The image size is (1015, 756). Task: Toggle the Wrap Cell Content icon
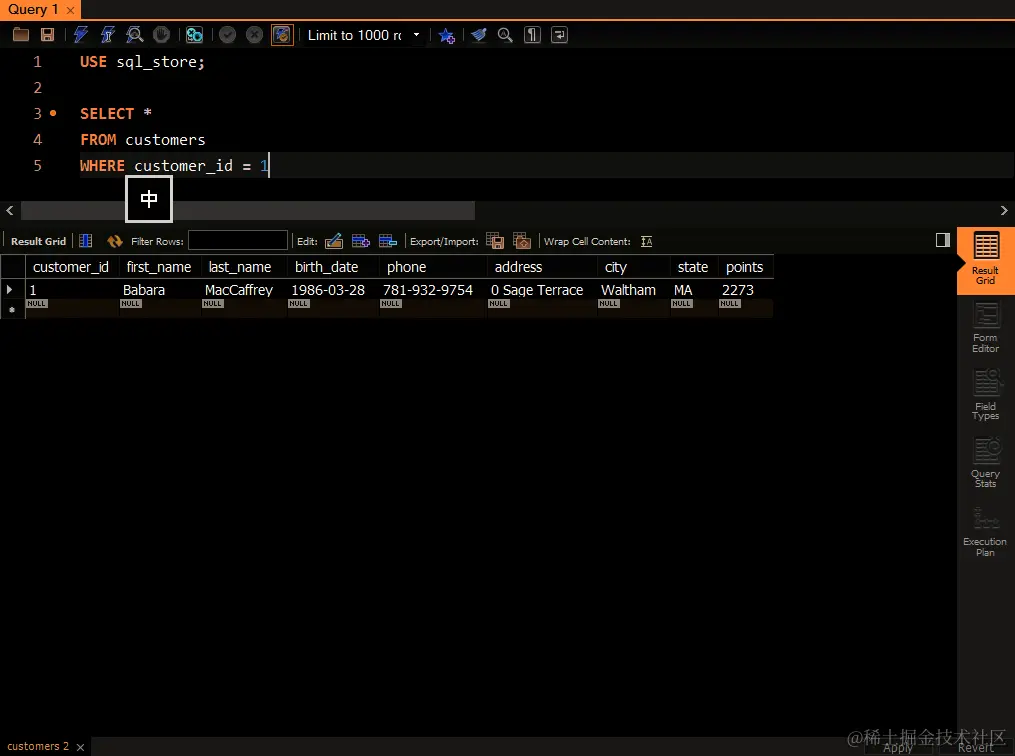pos(647,241)
